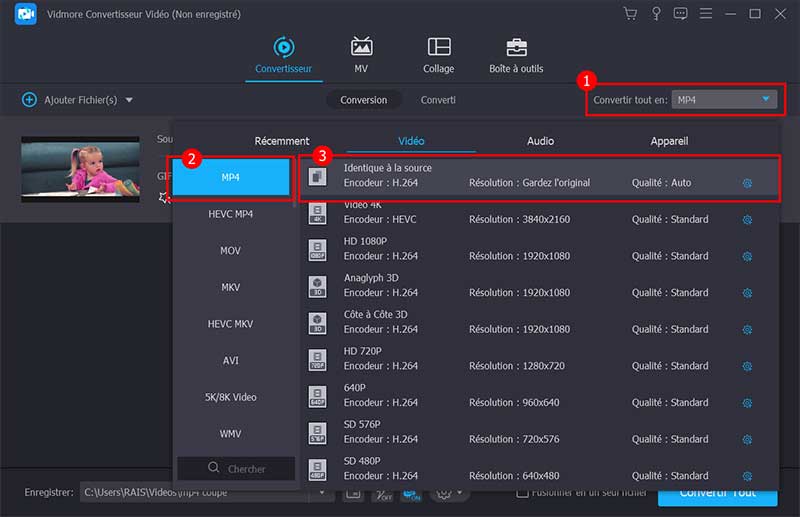Click the Chercher search field
The image size is (800, 517).
(236, 468)
